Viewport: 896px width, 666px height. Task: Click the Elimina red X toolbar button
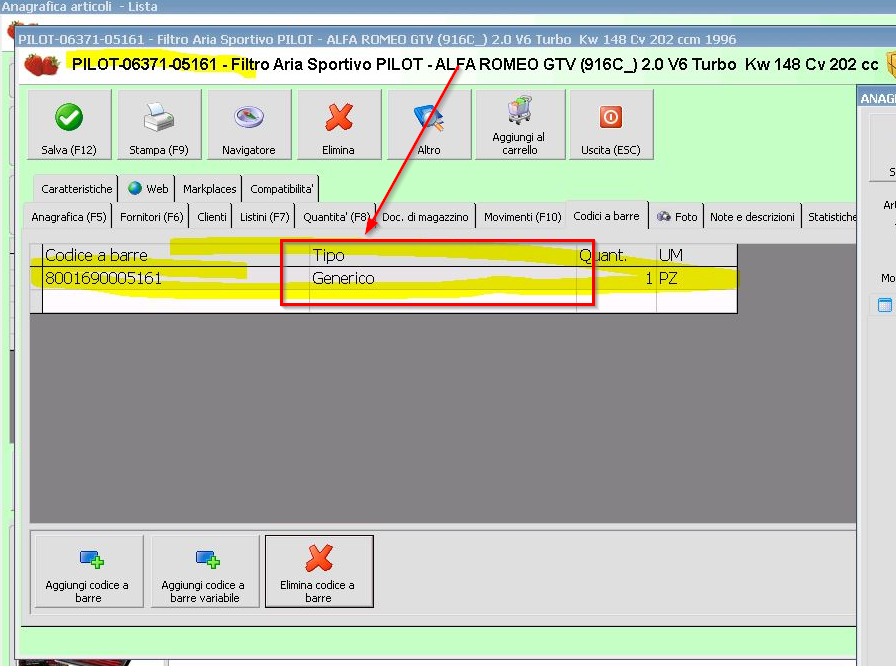click(x=339, y=125)
